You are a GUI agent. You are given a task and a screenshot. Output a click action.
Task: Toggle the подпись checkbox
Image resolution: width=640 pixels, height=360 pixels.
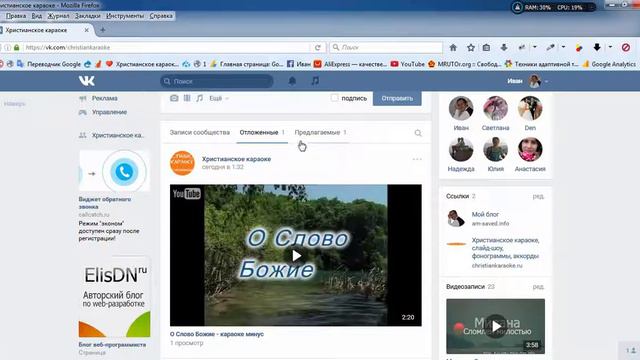point(335,98)
